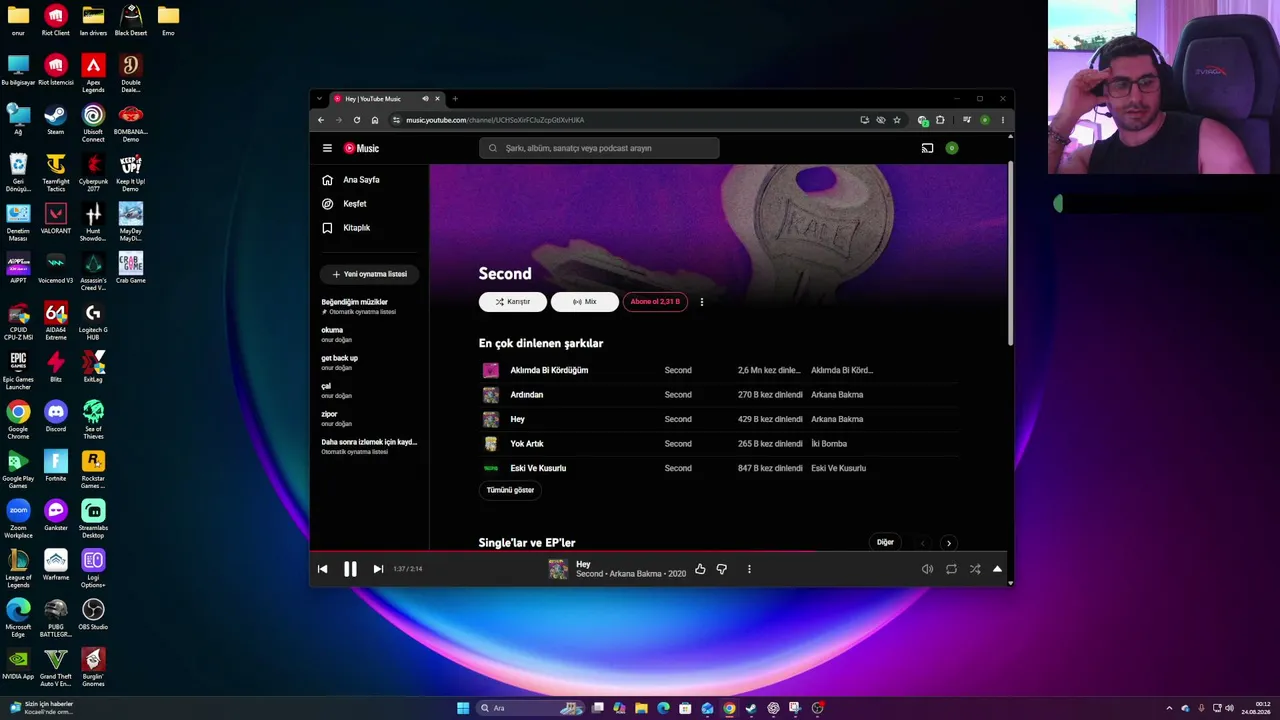
Task: Focus the song search input field
Action: [599, 148]
